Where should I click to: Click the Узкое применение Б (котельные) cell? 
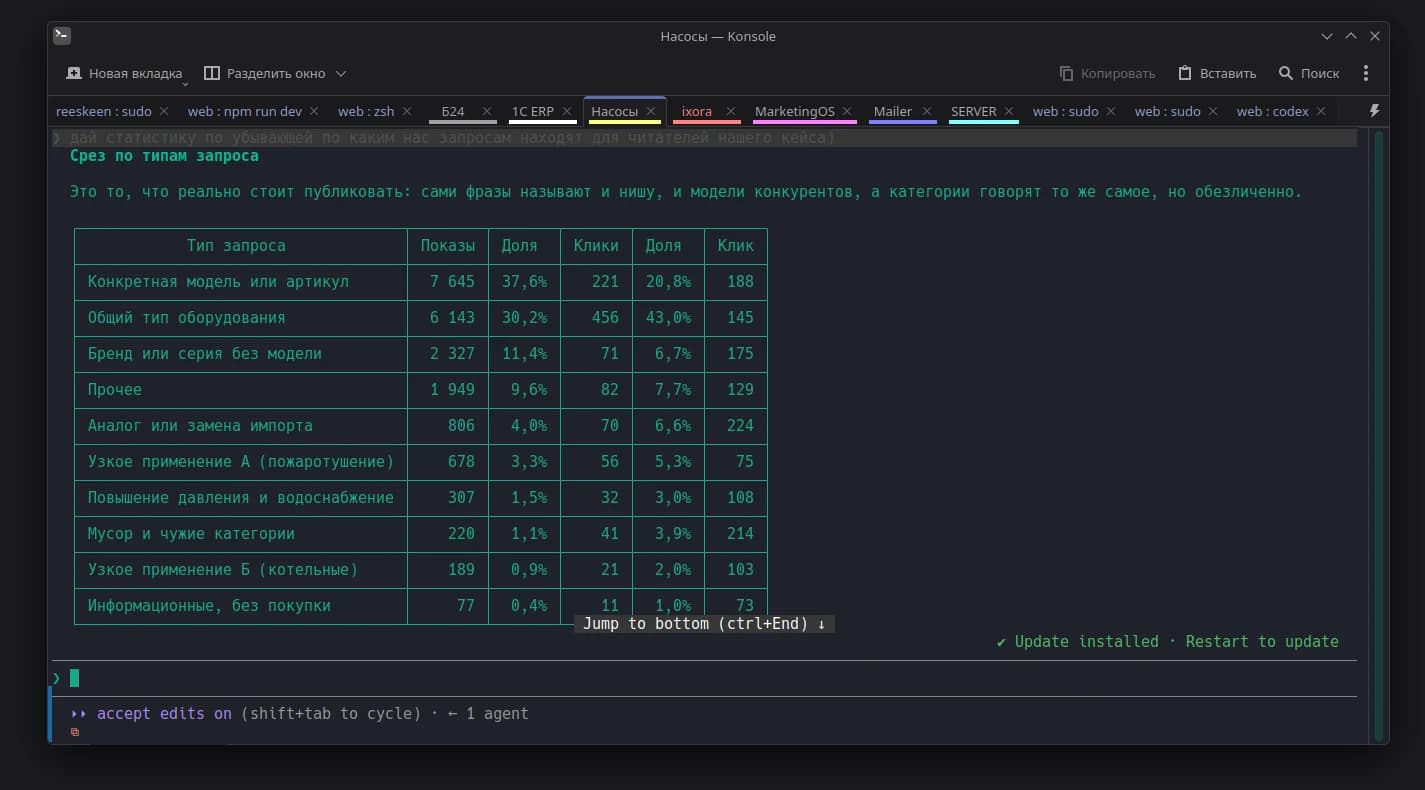click(223, 570)
